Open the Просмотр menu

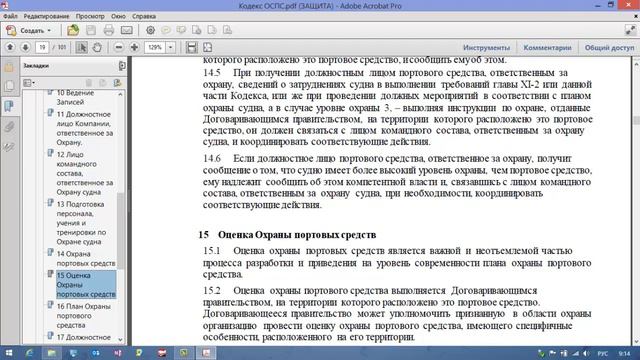tap(90, 16)
